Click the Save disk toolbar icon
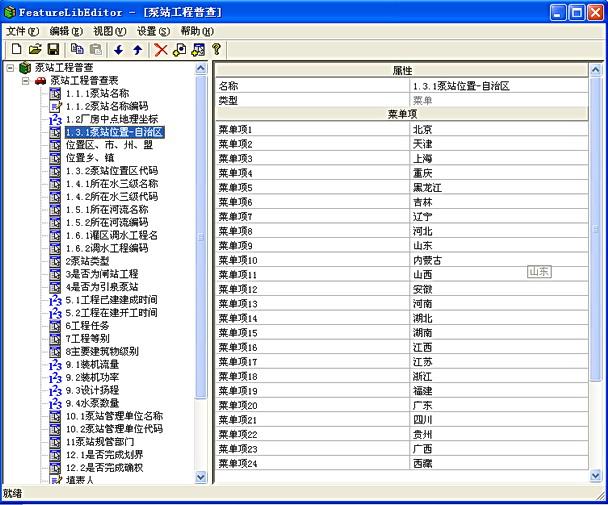This screenshot has width=608, height=505. (x=53, y=49)
